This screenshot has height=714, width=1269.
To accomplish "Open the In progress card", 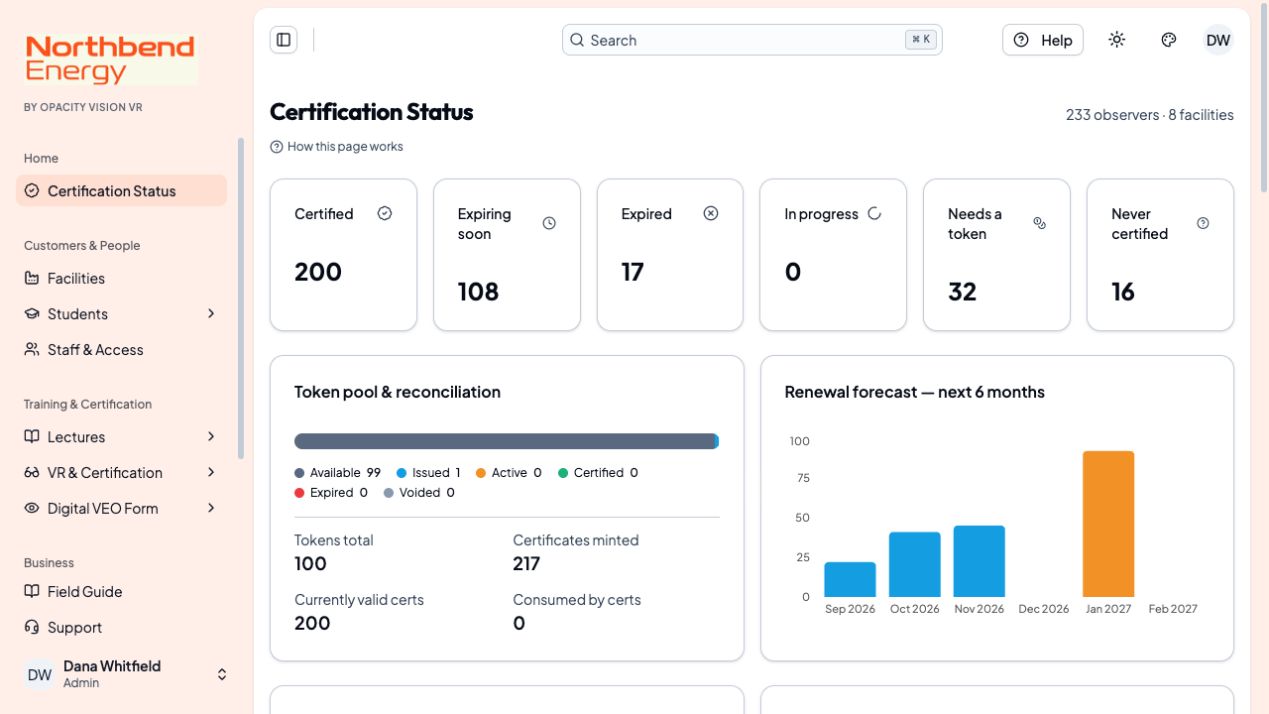I will [833, 255].
